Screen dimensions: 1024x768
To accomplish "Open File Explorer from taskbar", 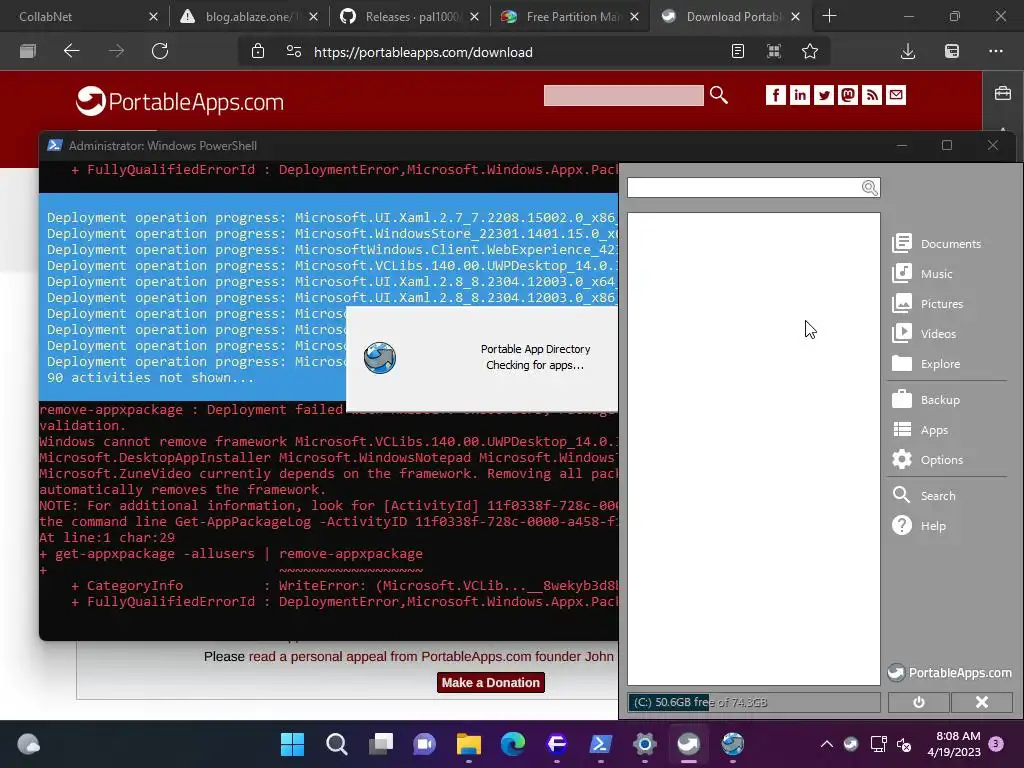I will (469, 744).
